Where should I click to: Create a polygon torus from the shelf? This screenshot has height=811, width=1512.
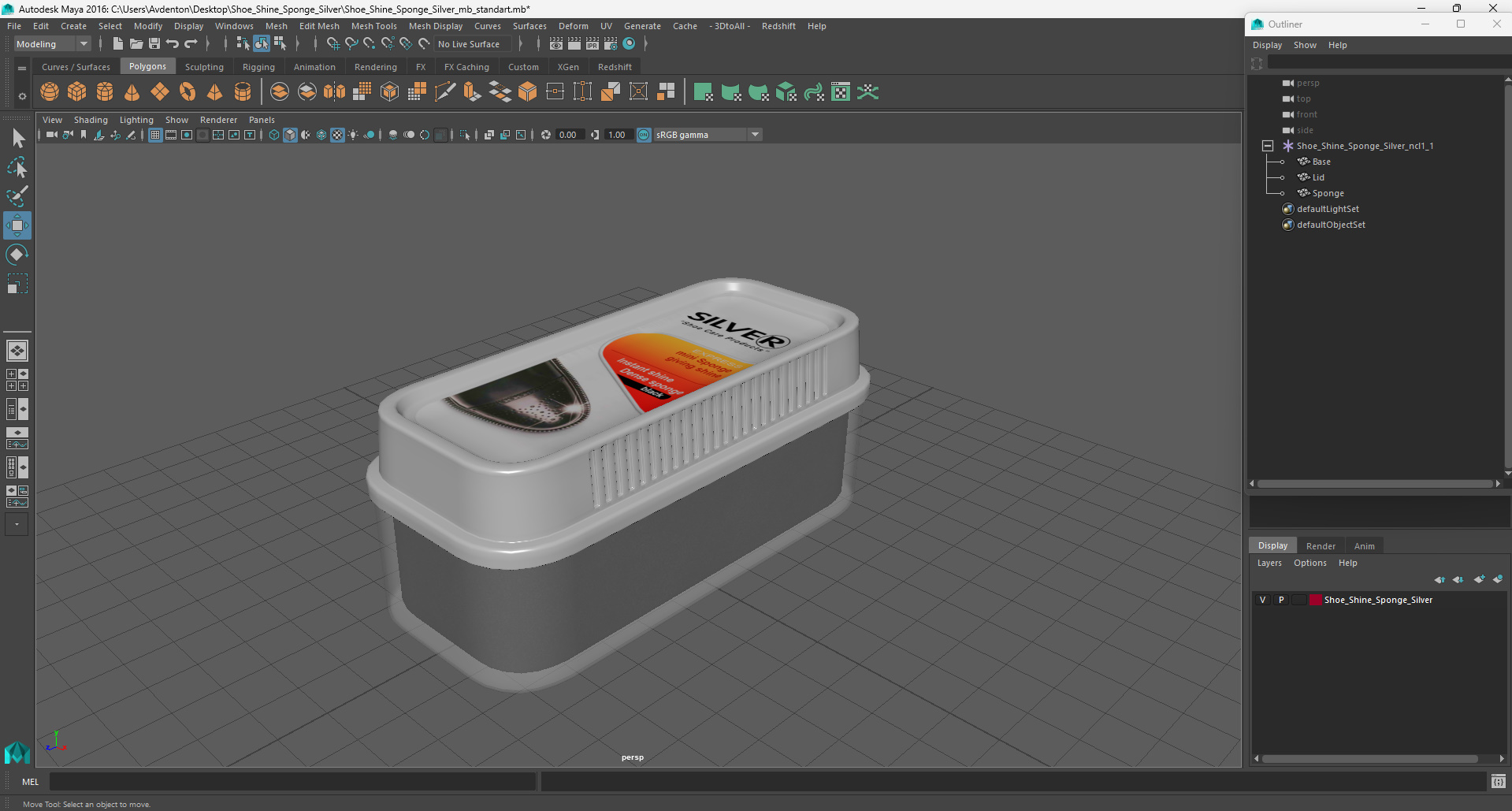[188, 92]
